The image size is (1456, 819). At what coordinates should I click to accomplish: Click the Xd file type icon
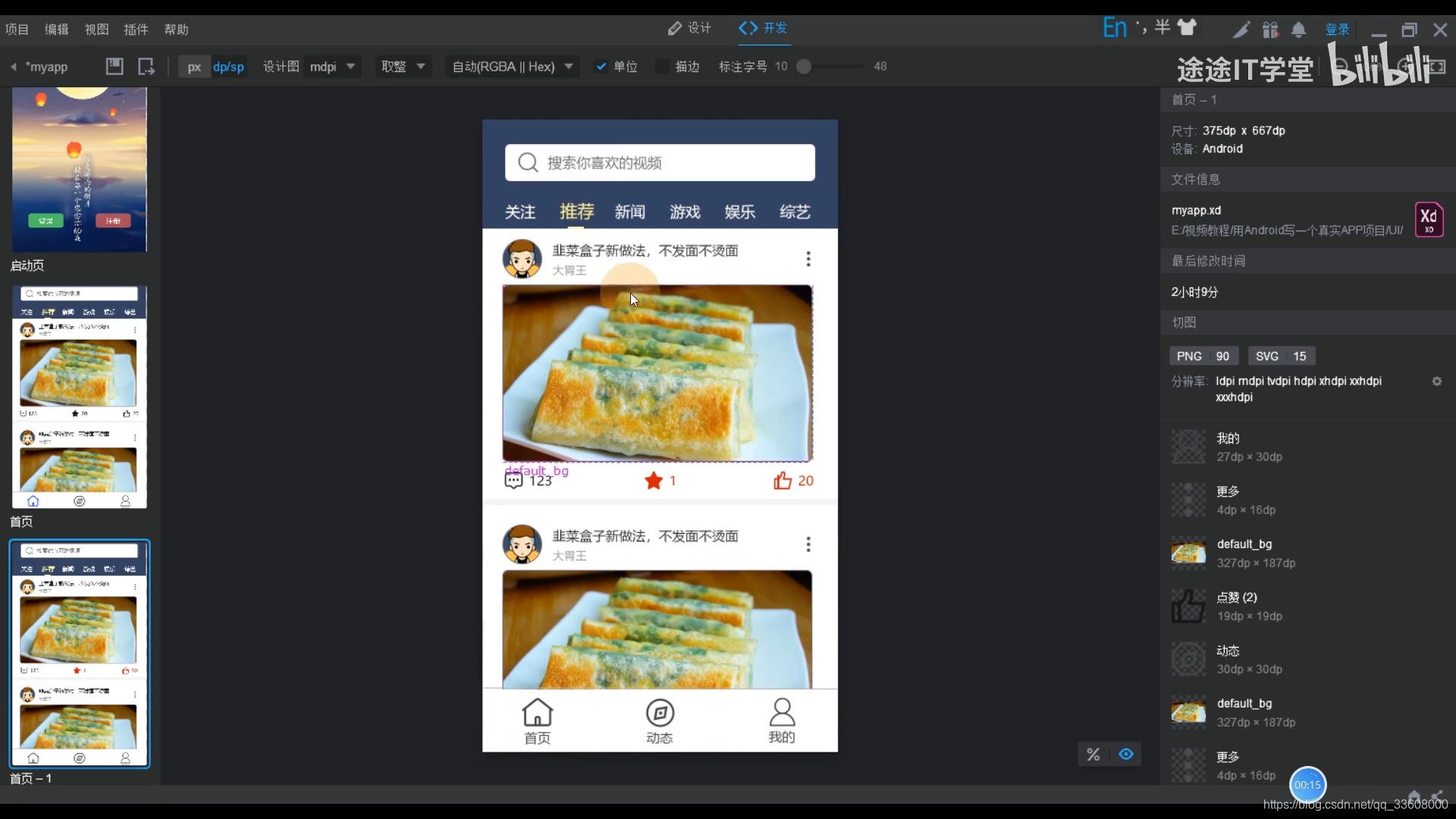click(1429, 220)
